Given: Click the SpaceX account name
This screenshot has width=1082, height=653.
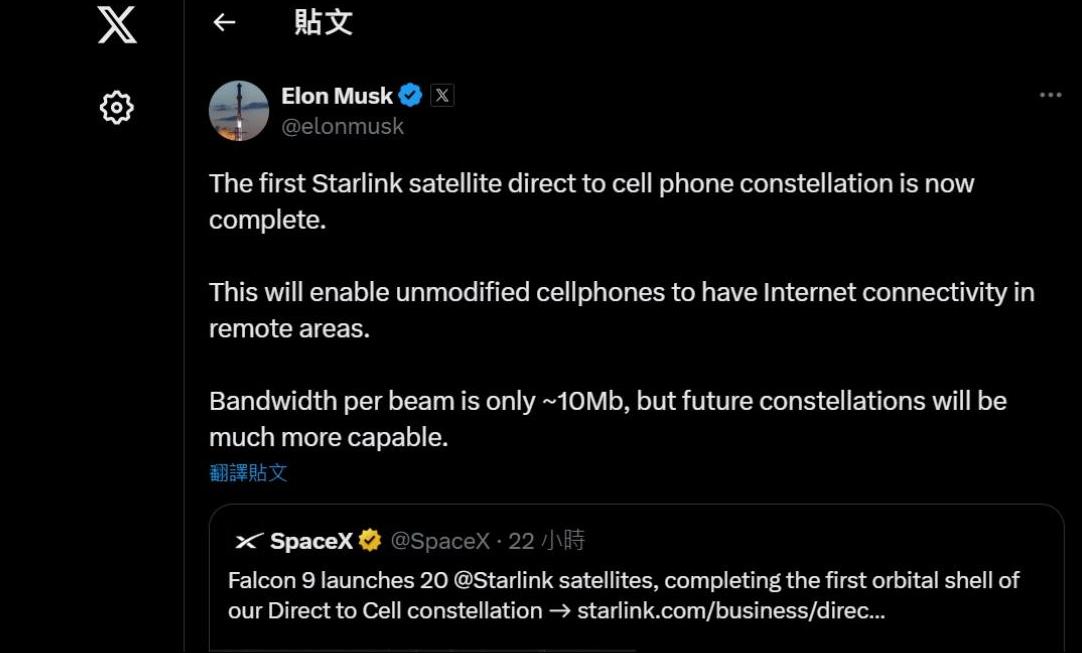Looking at the screenshot, I should click(311, 541).
